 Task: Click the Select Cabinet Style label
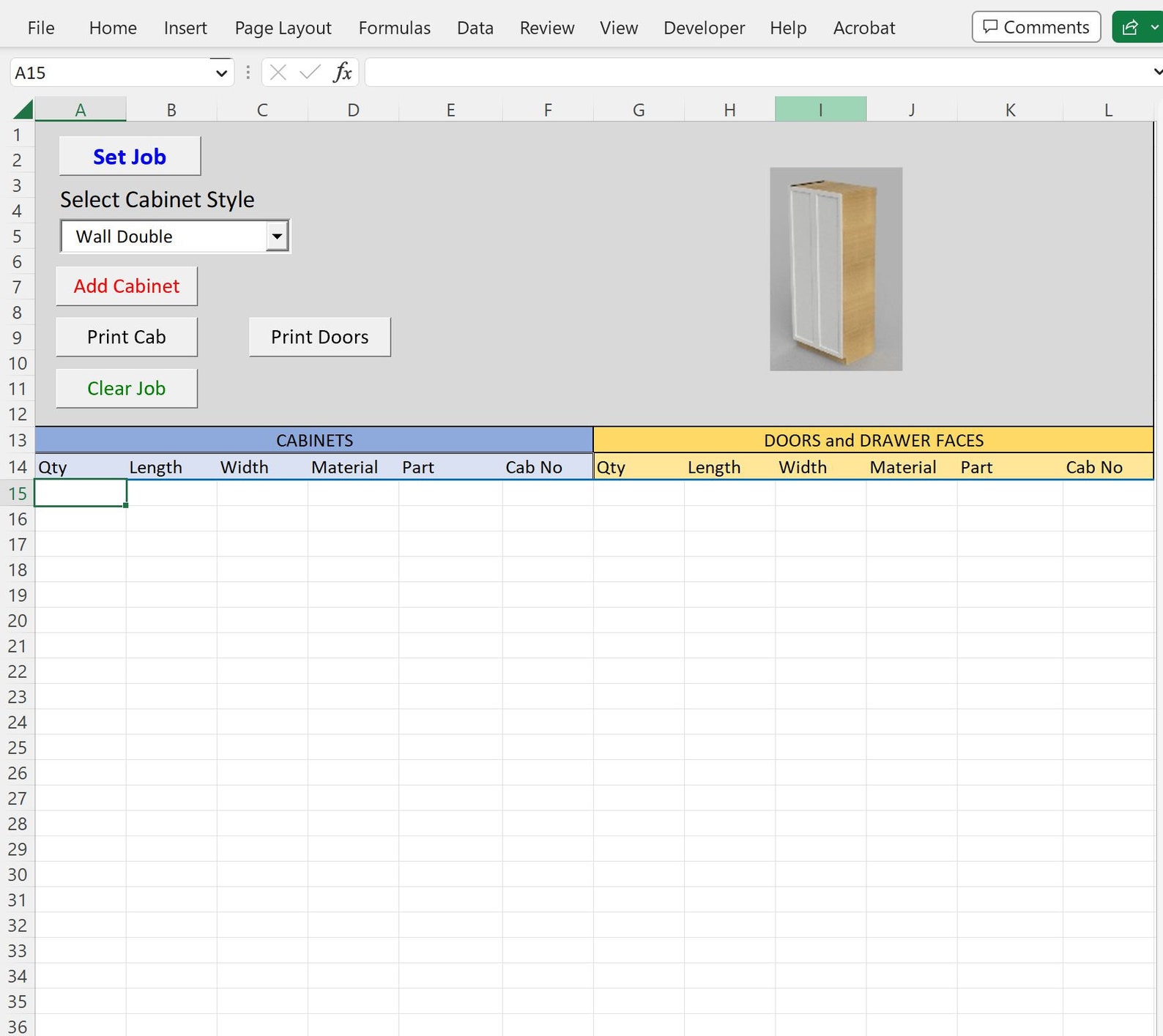click(x=157, y=199)
